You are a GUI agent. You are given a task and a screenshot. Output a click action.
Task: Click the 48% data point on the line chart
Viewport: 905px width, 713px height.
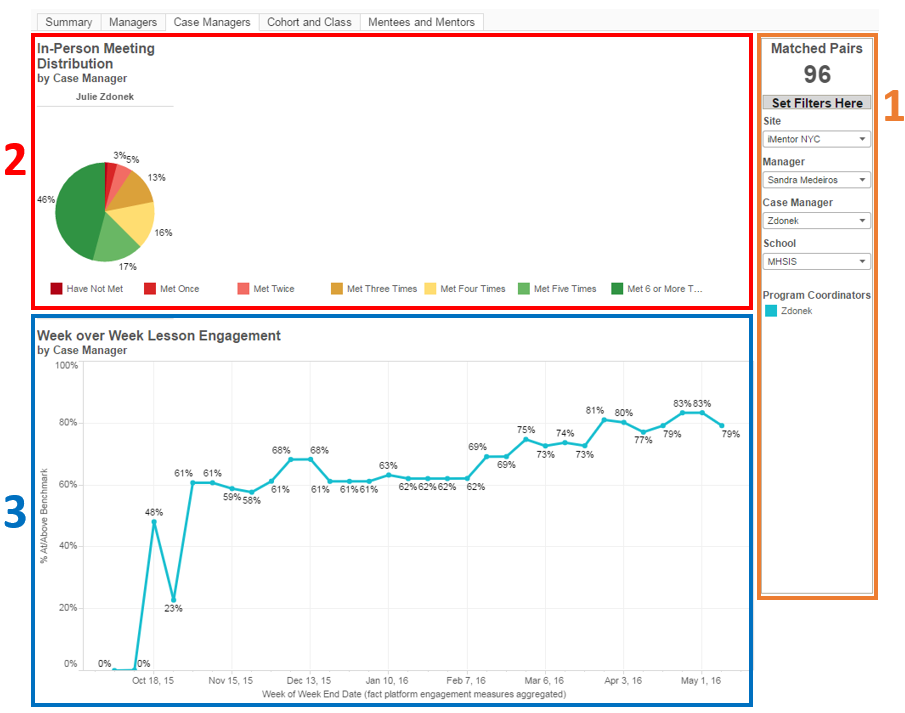click(x=154, y=521)
